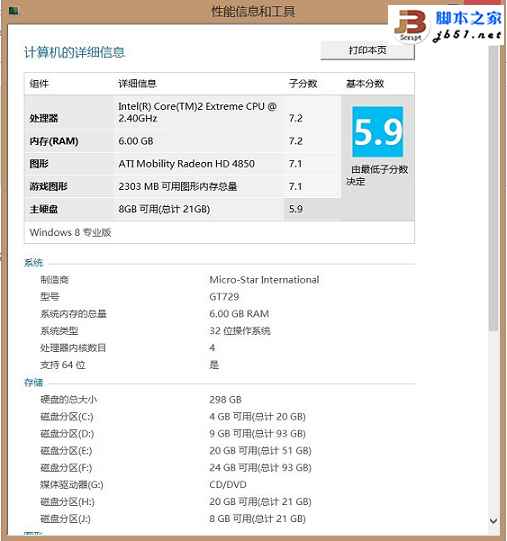The height and width of the screenshot is (541, 507).
Task: Click the GT729 model value
Action: [x=224, y=297]
